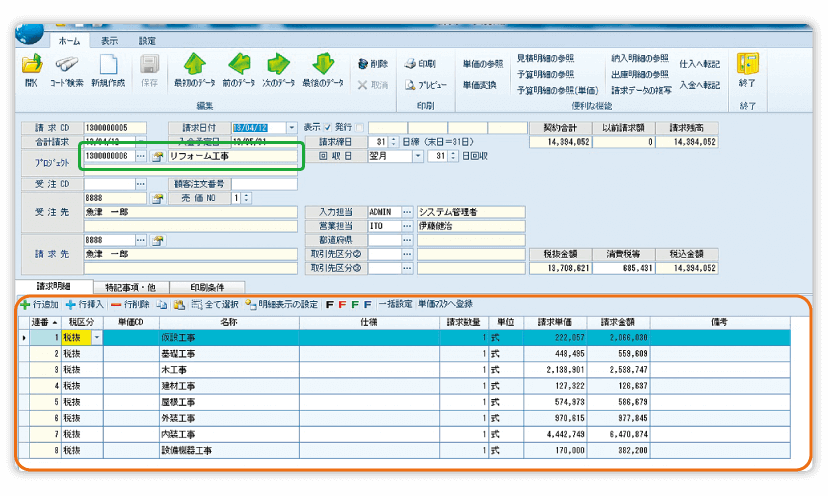828x496 pixels.
Task: Click the copy icon in detail toolbar
Action: click(x=162, y=305)
